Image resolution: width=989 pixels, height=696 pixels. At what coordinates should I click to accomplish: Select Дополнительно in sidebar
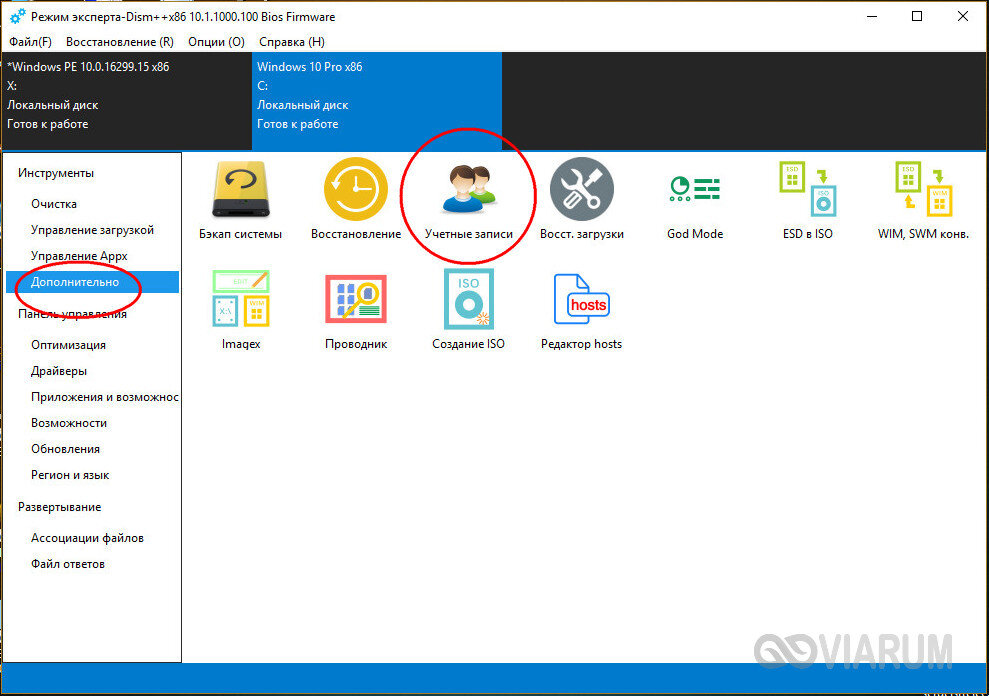93,281
